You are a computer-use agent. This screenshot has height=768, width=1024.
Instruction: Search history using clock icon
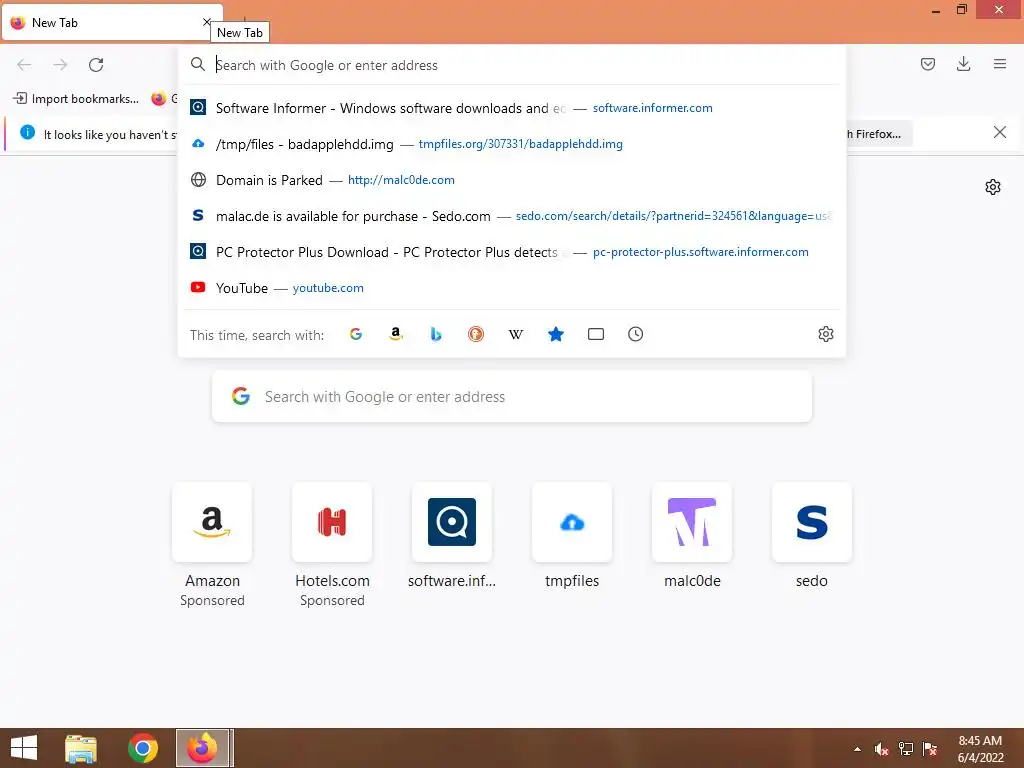(x=635, y=334)
